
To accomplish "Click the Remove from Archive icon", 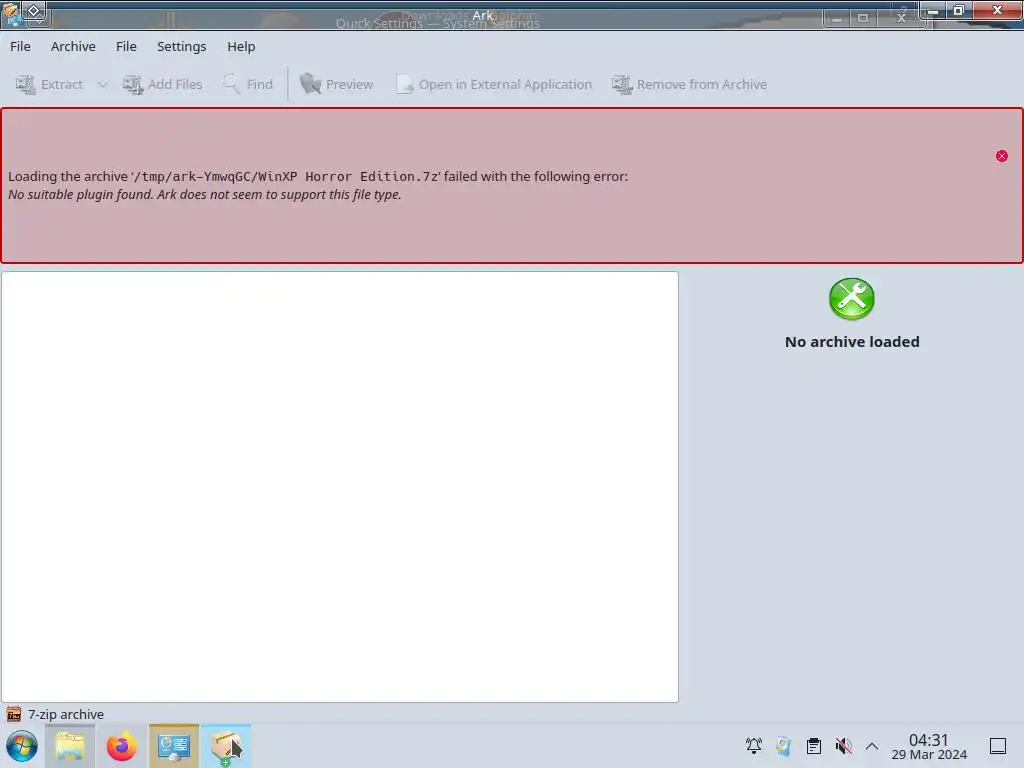I will 622,84.
